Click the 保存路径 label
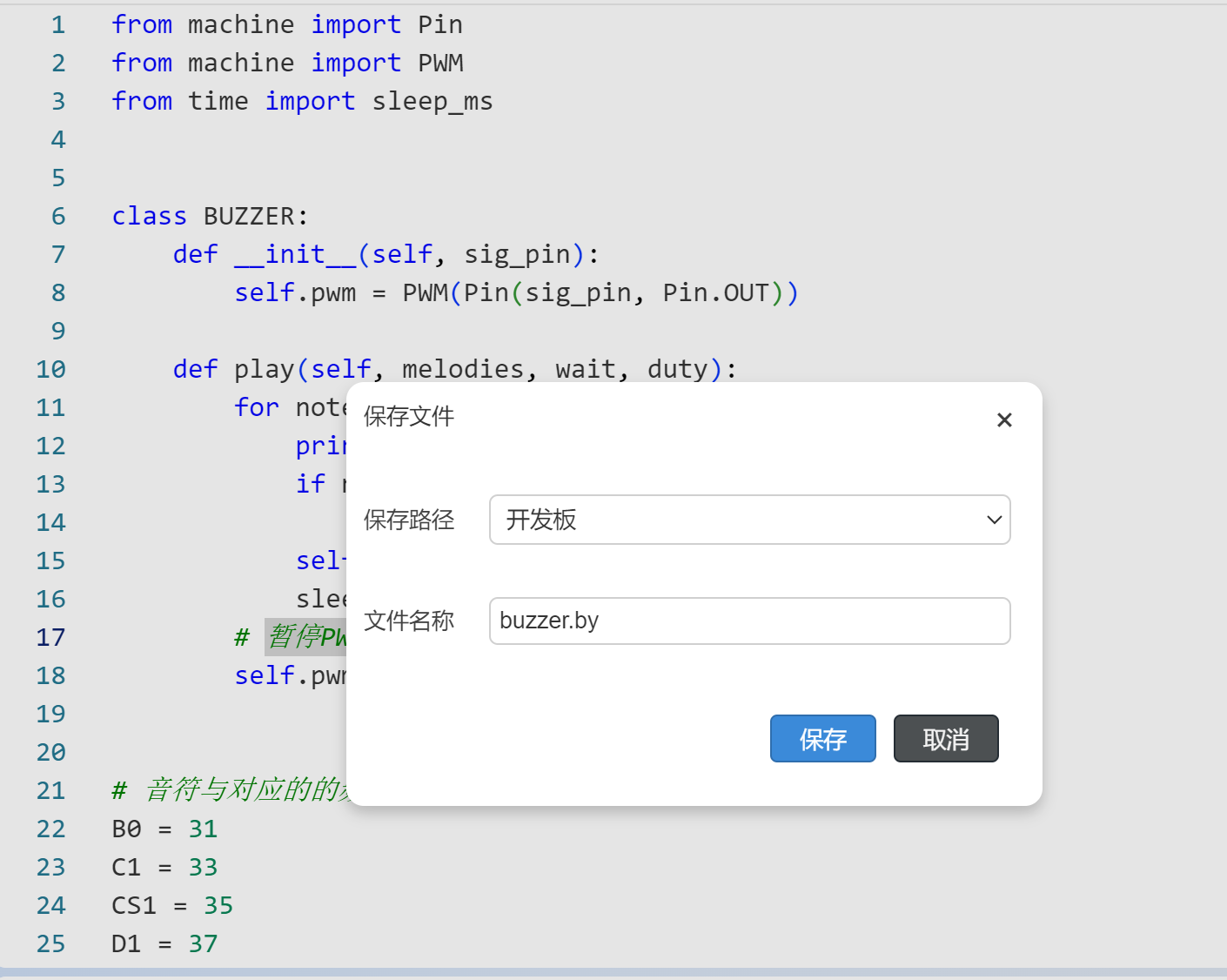Screen dimensions: 1227x980 tap(409, 520)
